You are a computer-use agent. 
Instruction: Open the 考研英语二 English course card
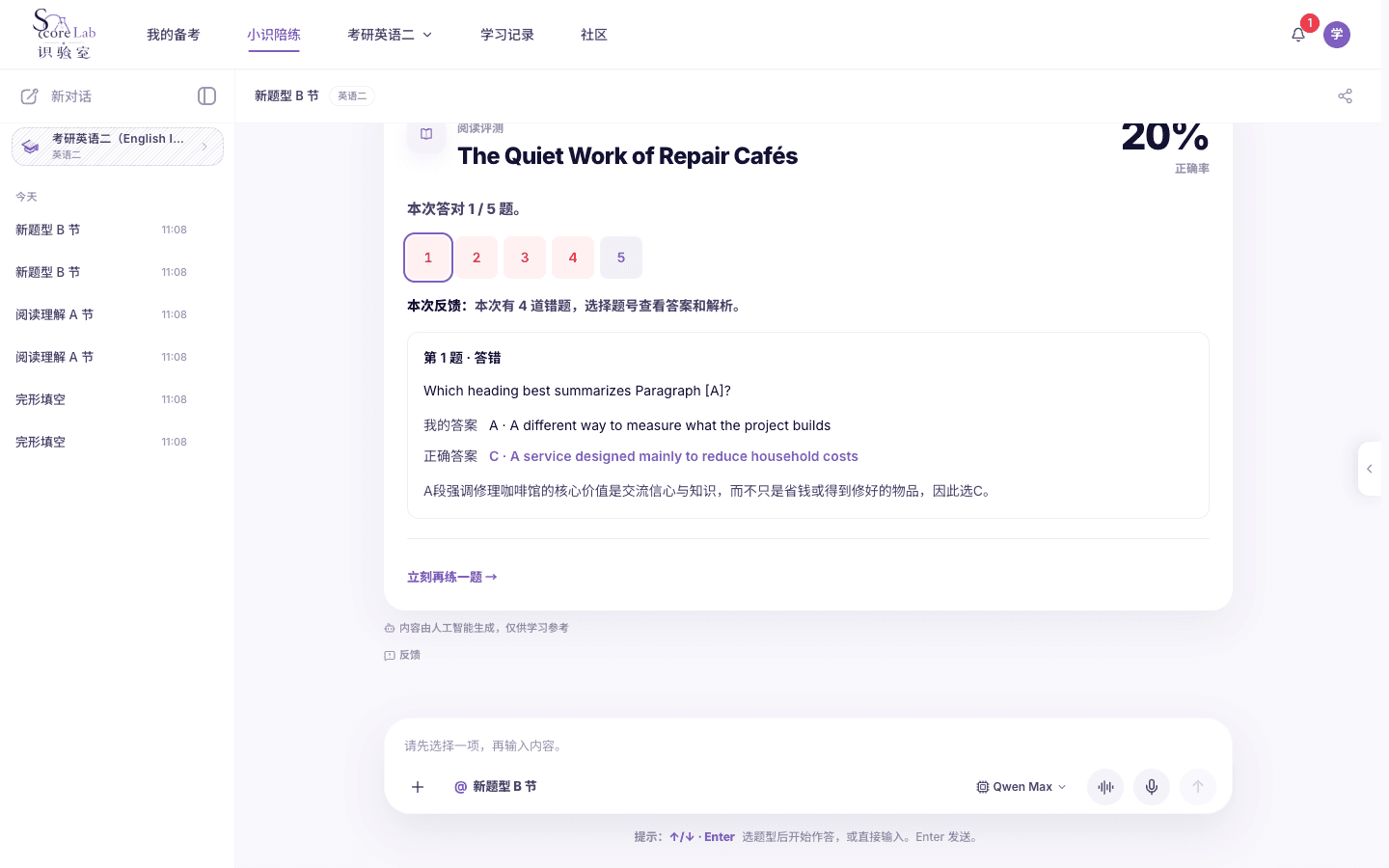tap(118, 147)
